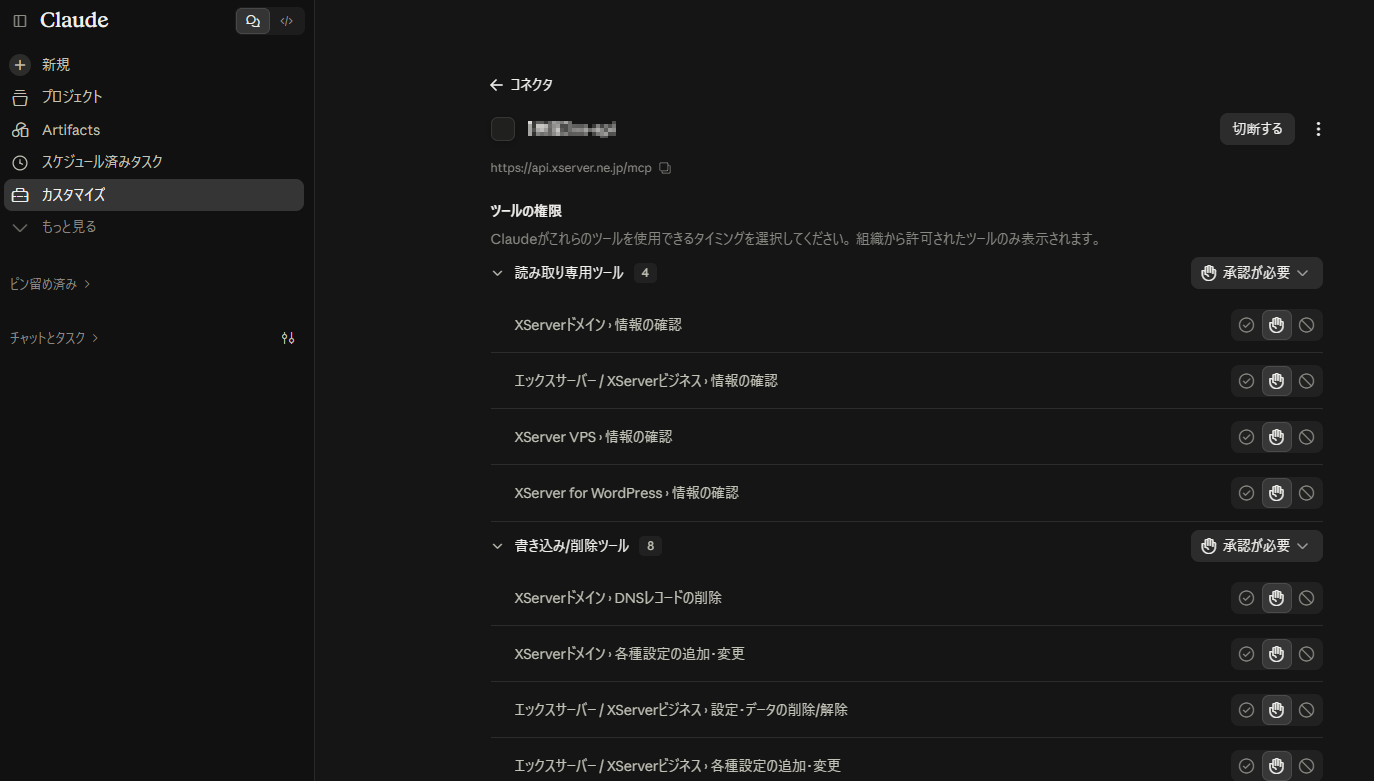The width and height of the screenshot is (1374, 781).
Task: Always allow XServerドメイン 各種設定の追加・変更
Action: tap(1246, 654)
